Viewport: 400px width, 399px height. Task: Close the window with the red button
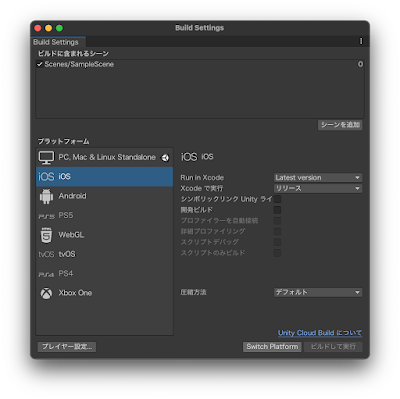pos(38,28)
